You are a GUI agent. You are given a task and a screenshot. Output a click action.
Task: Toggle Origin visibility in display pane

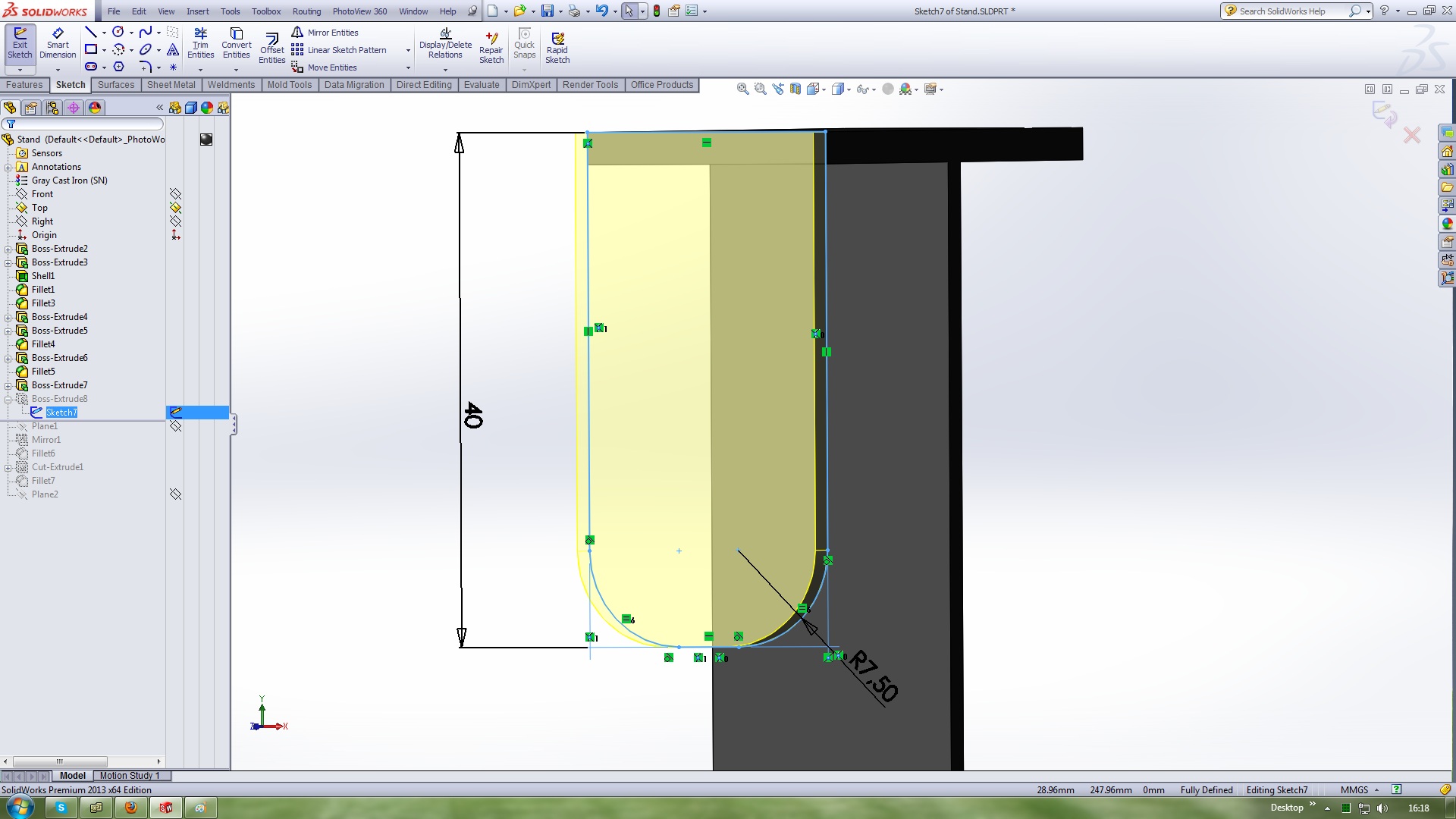(x=175, y=235)
